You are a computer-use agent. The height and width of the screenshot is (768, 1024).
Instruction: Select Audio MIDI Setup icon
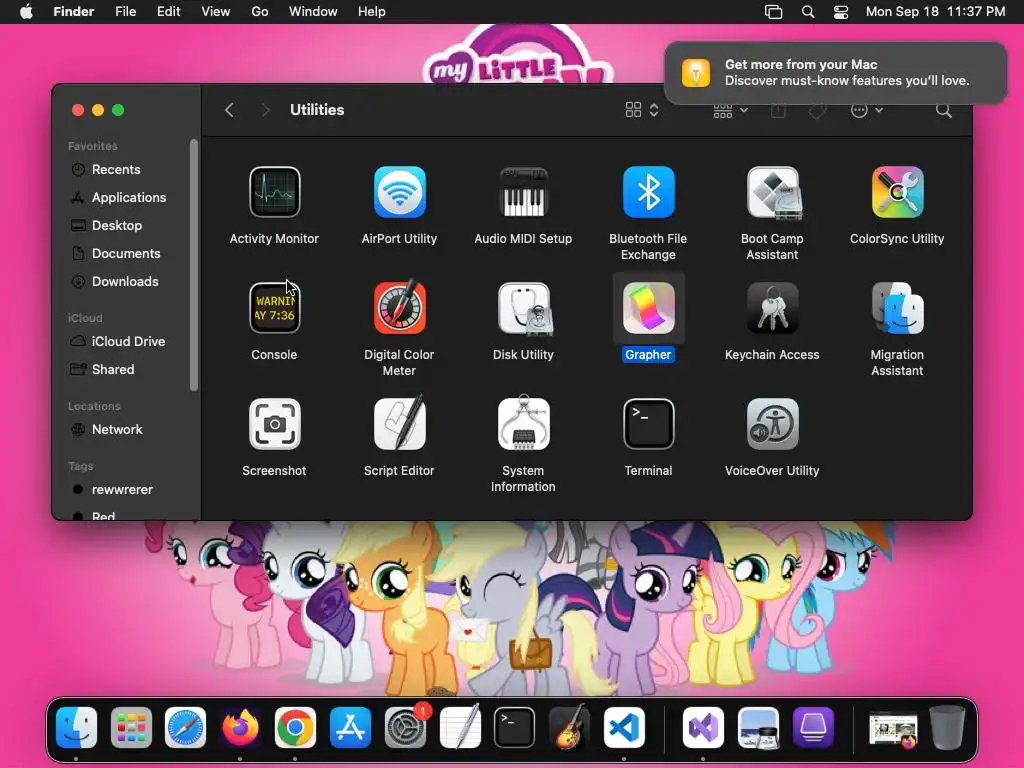523,192
